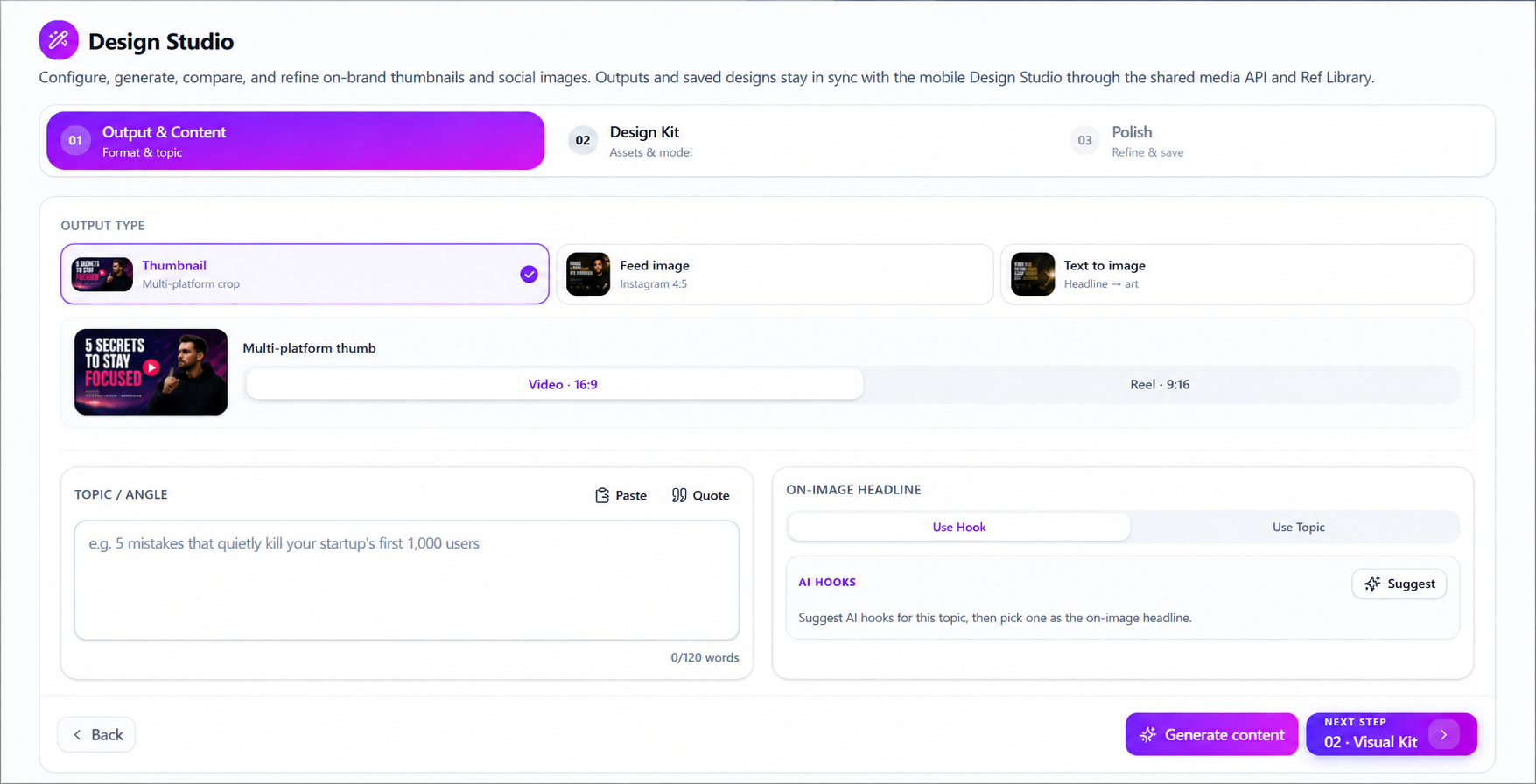
Task: Click the Quote marks icon
Action: (x=679, y=495)
